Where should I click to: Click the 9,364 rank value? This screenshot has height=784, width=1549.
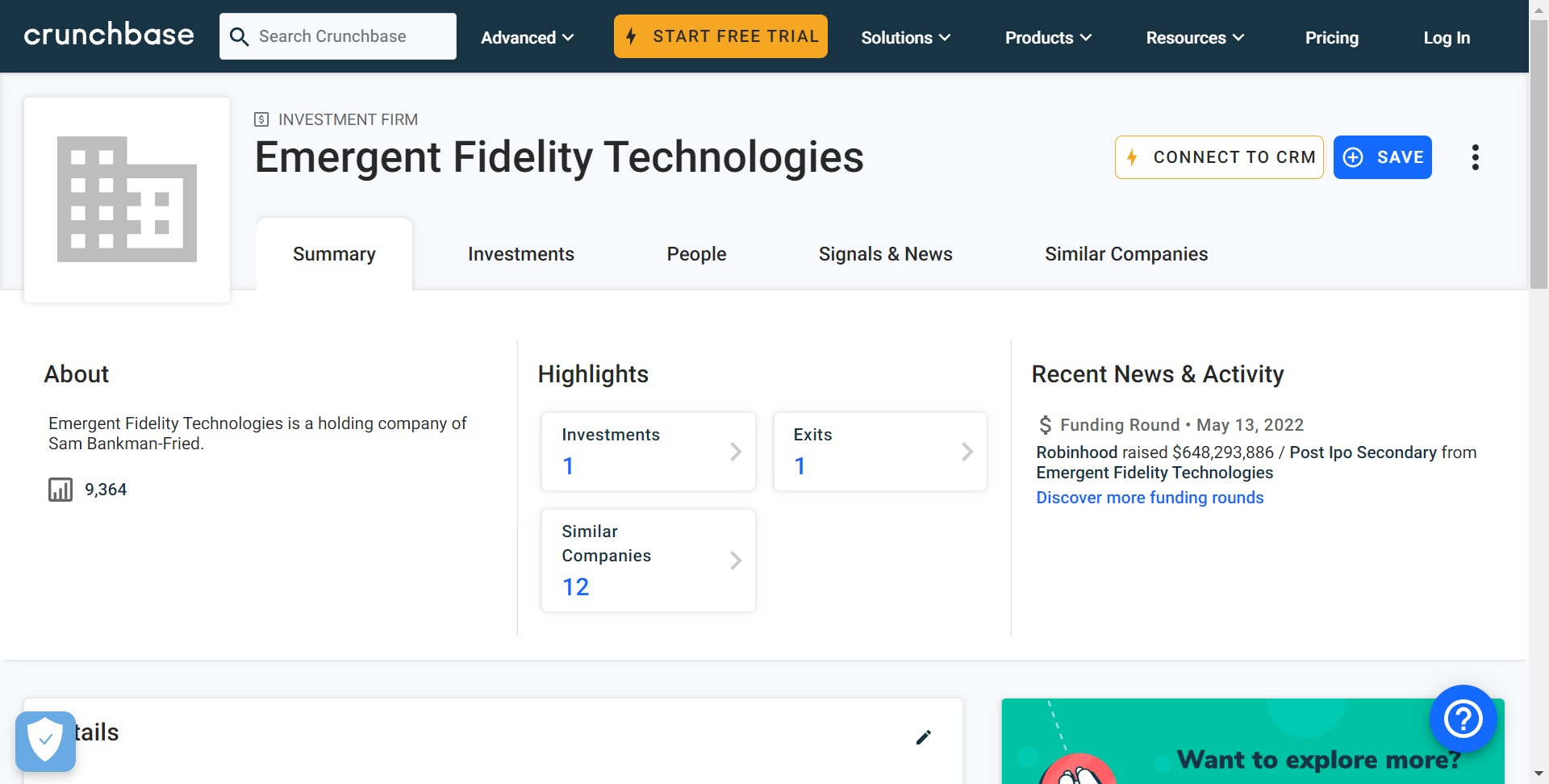(106, 490)
